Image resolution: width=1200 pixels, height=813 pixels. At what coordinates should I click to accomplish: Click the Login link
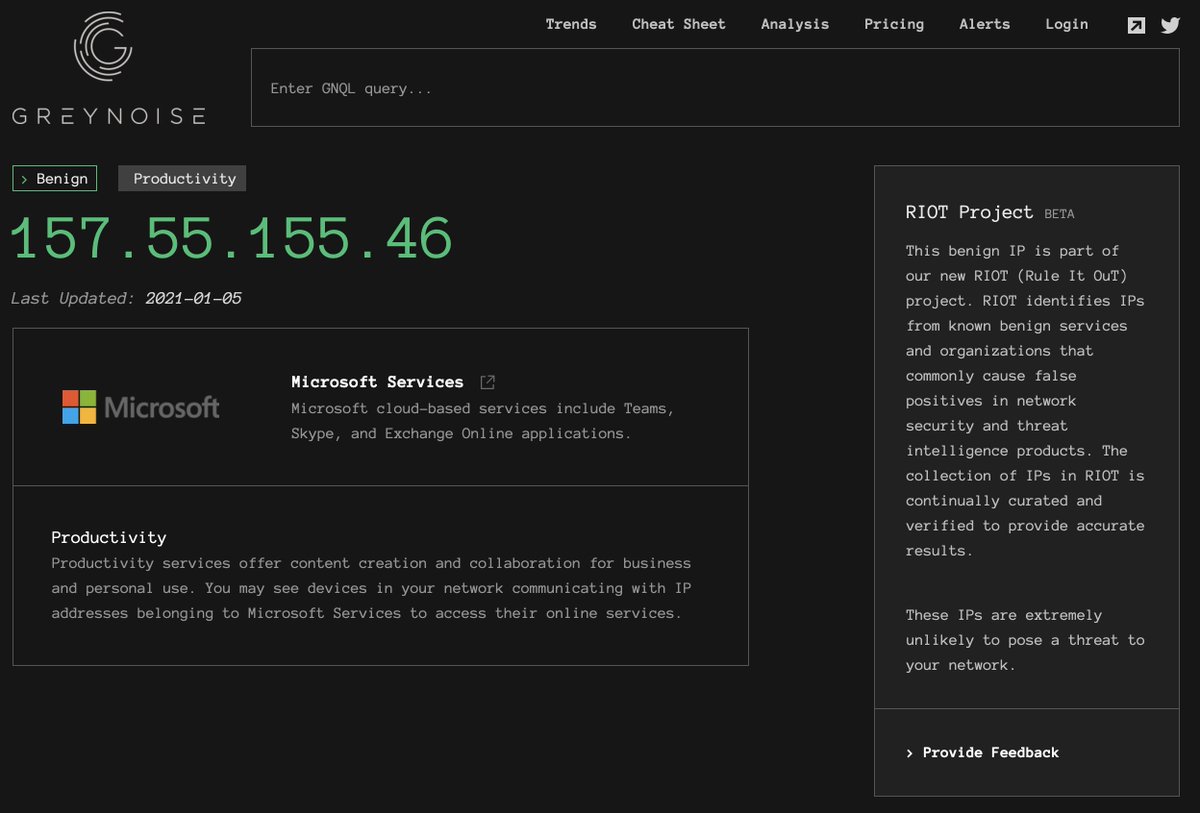1067,24
